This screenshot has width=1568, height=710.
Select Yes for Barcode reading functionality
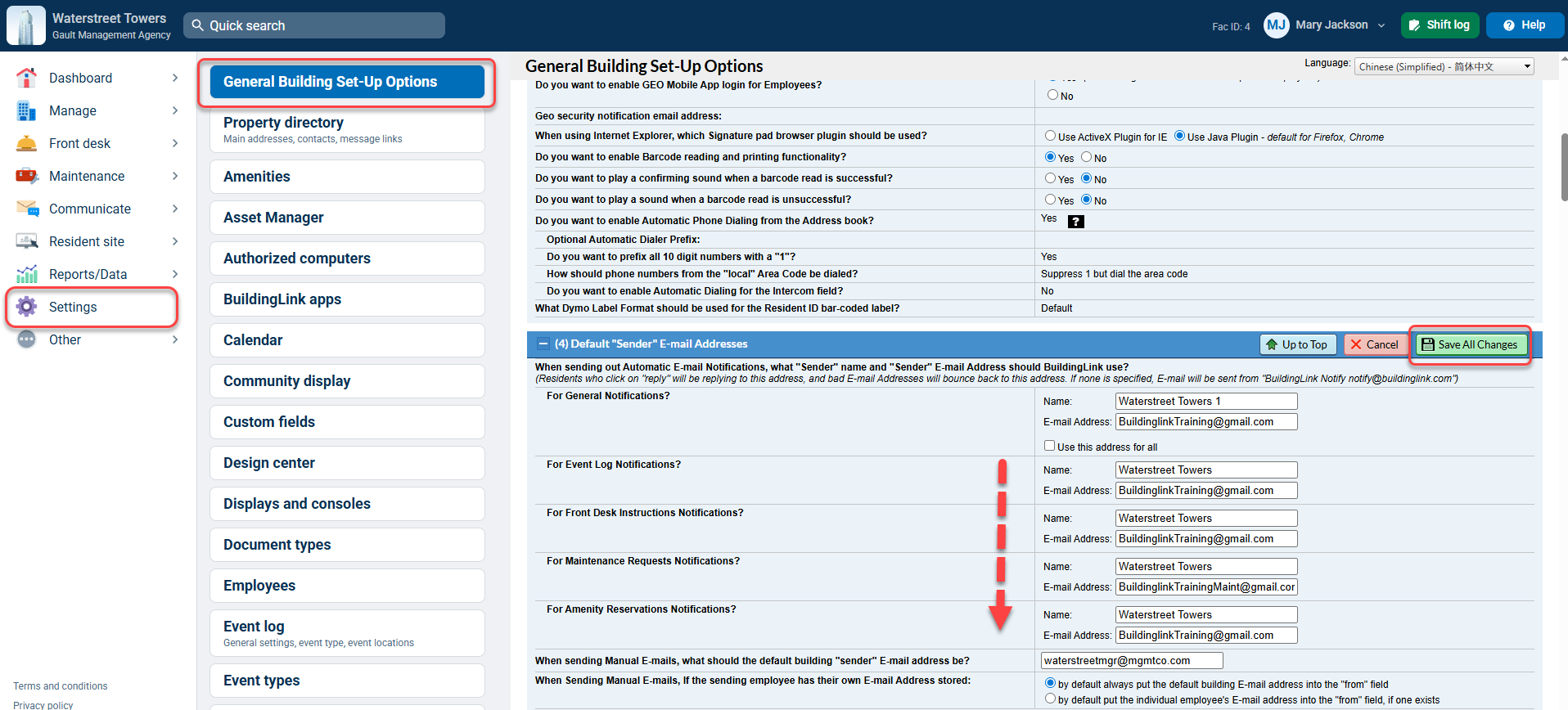point(1050,157)
